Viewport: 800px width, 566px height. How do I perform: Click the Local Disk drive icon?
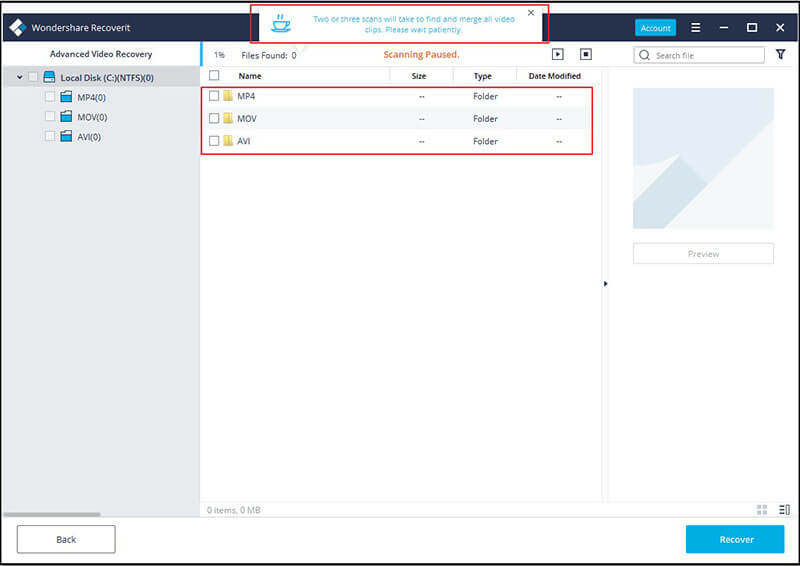(49, 78)
